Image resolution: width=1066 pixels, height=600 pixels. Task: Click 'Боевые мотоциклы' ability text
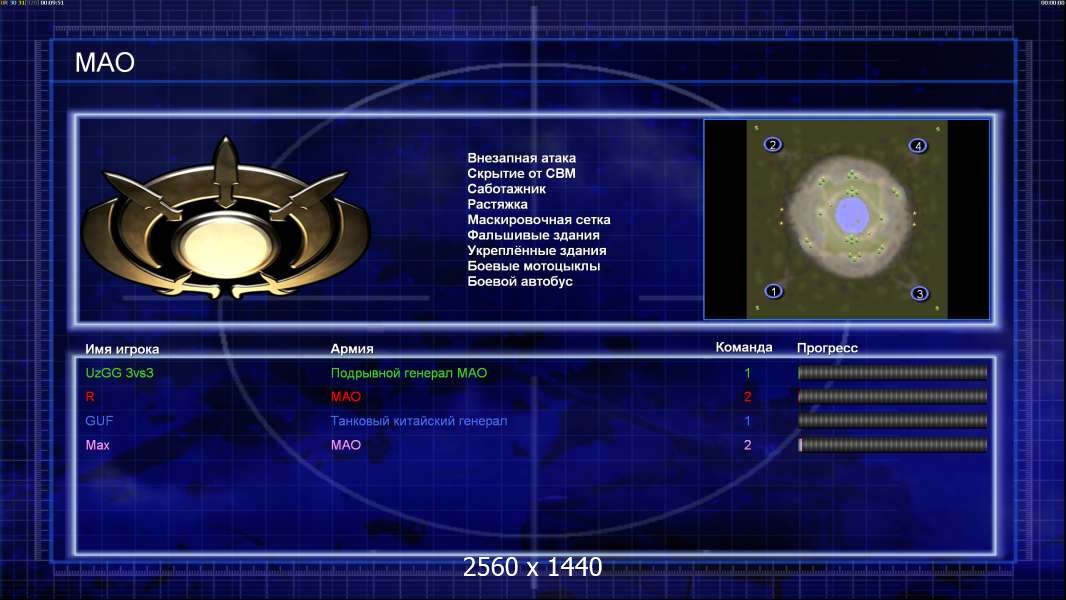534,266
